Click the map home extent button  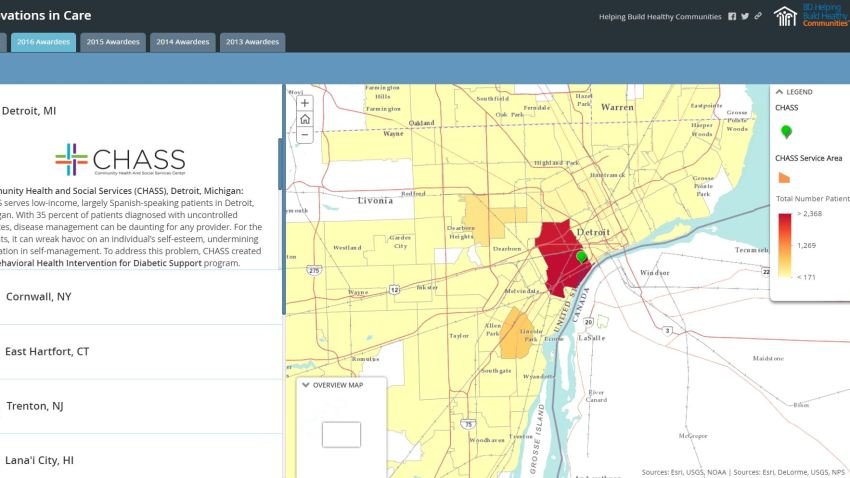click(x=305, y=119)
